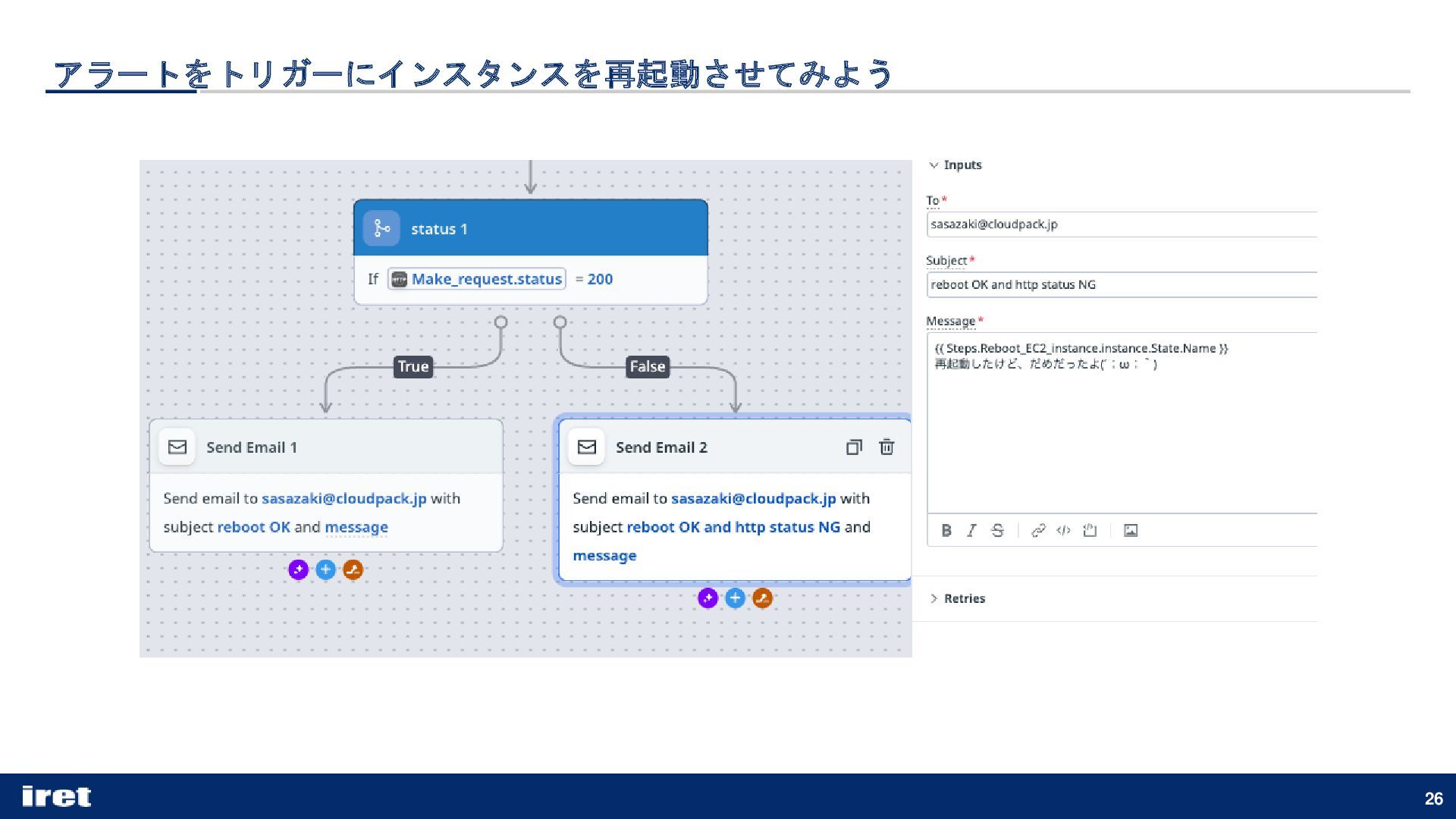This screenshot has width=1456, height=819.
Task: Delete the Send Email 2 step
Action: click(x=886, y=447)
